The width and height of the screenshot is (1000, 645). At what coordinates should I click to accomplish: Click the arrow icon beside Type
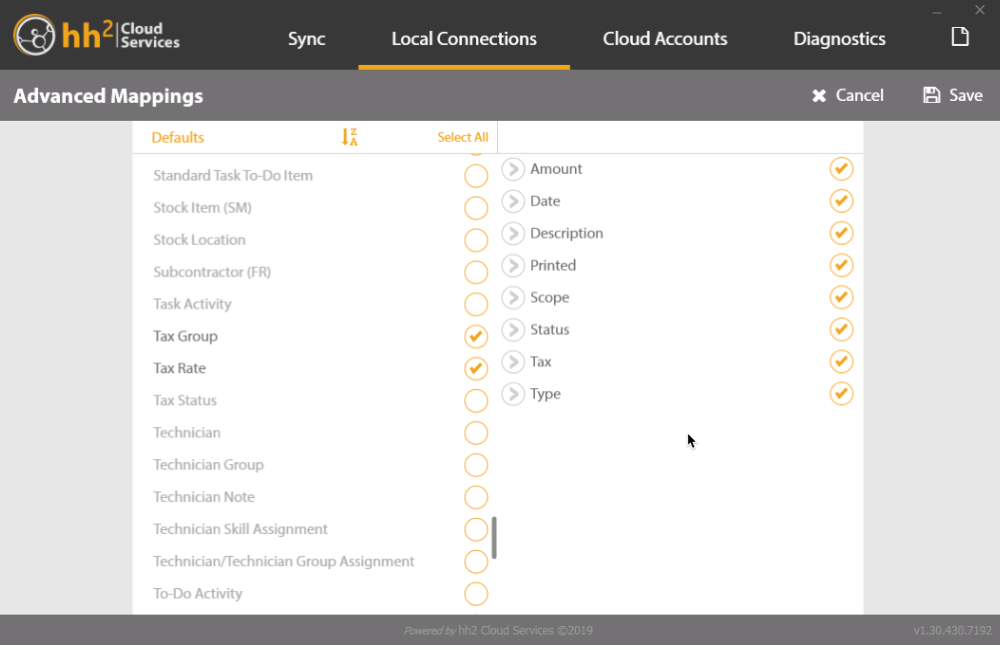[513, 394]
